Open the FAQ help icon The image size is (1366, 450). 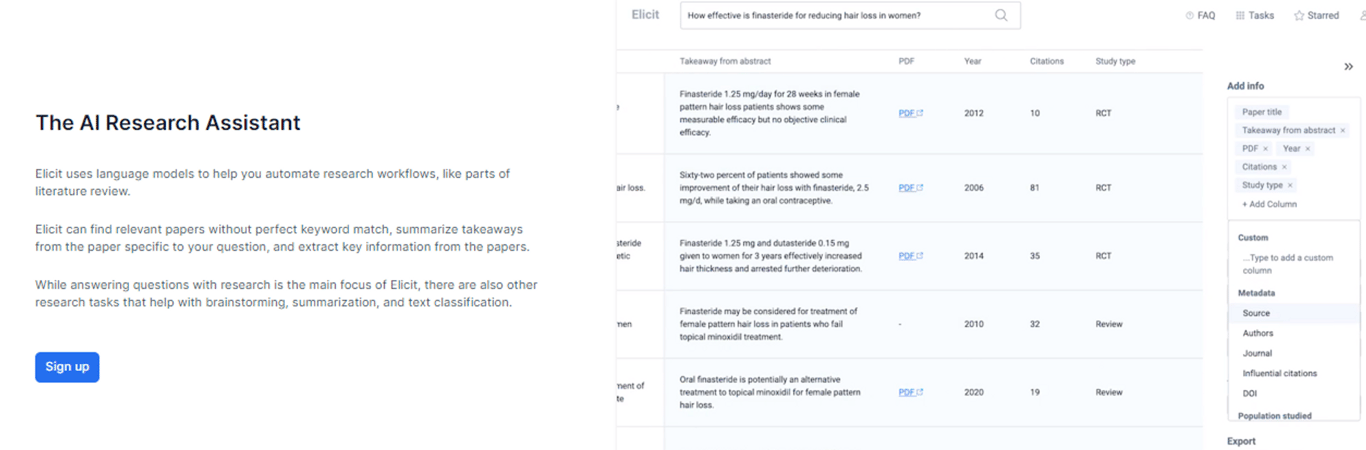1189,16
